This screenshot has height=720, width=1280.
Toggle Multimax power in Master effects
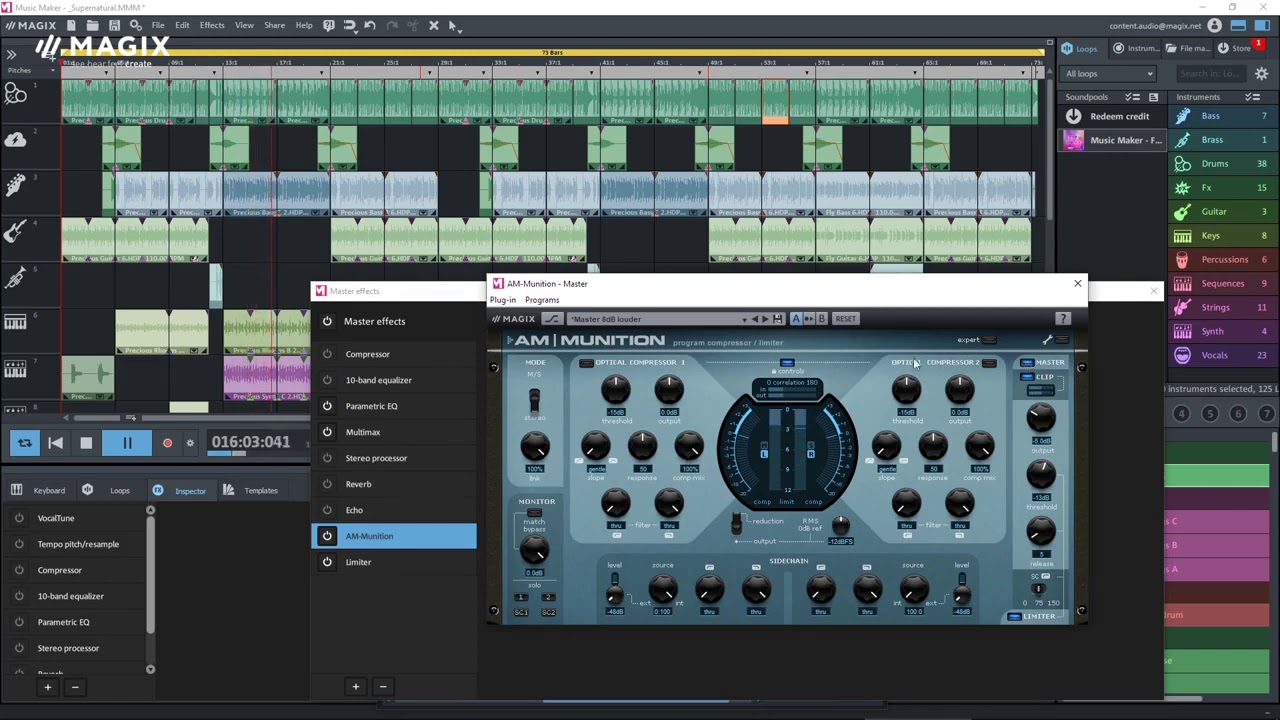[x=327, y=432]
